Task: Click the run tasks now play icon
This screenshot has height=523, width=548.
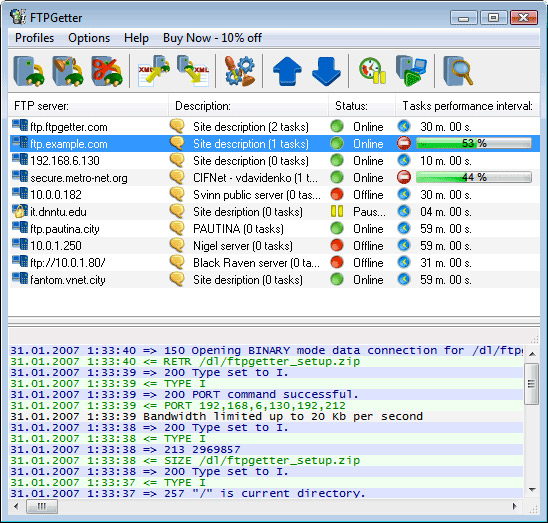Action: tap(411, 71)
